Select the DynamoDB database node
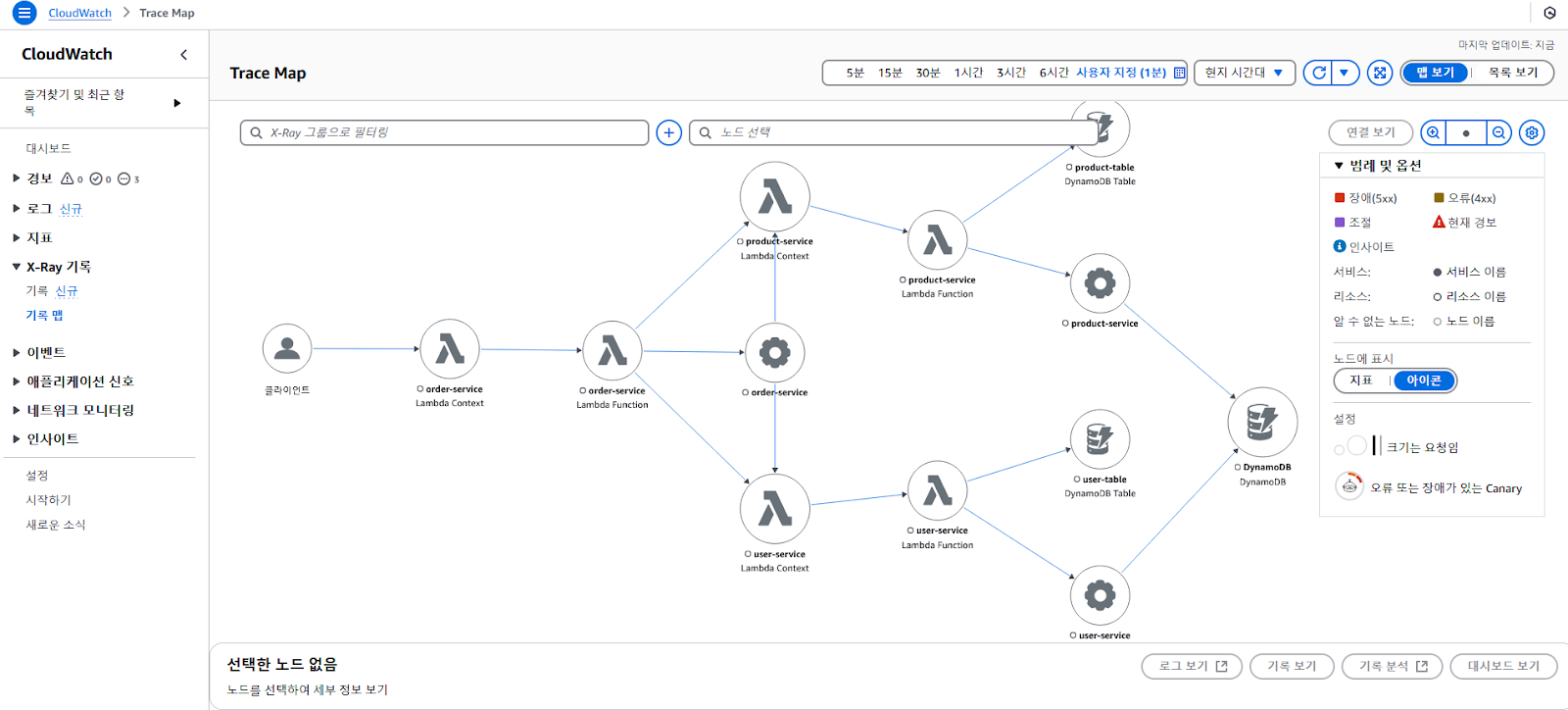The image size is (1568, 710). coord(1263,423)
